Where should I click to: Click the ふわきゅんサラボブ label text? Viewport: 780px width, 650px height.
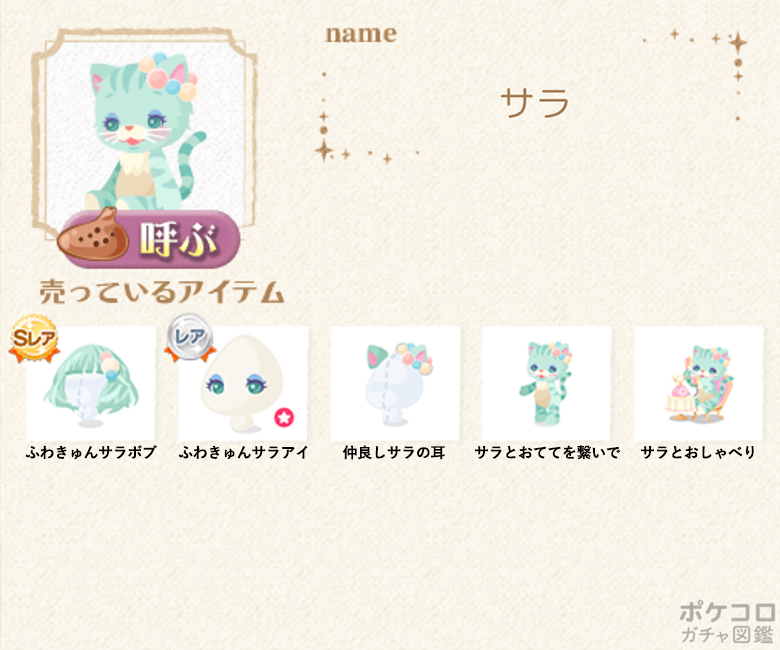pyautogui.click(x=91, y=452)
